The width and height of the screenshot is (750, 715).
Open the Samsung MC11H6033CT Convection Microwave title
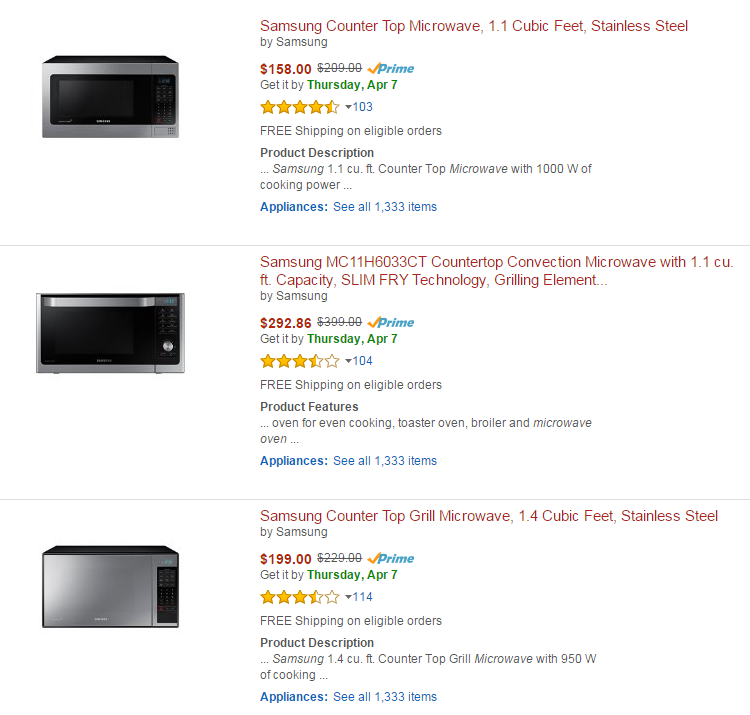496,271
